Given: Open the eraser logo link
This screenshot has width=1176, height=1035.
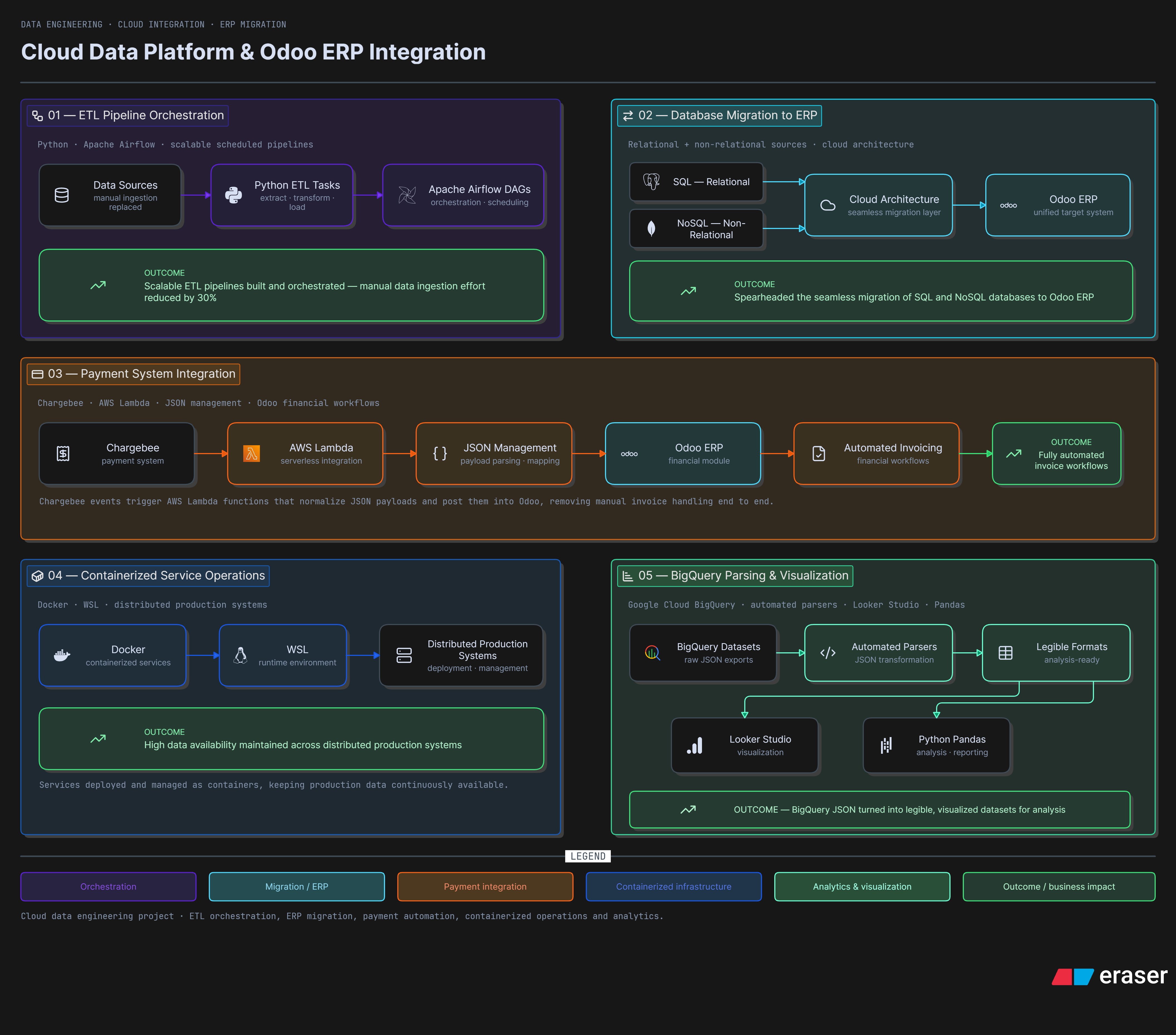Looking at the screenshot, I should 1109,976.
